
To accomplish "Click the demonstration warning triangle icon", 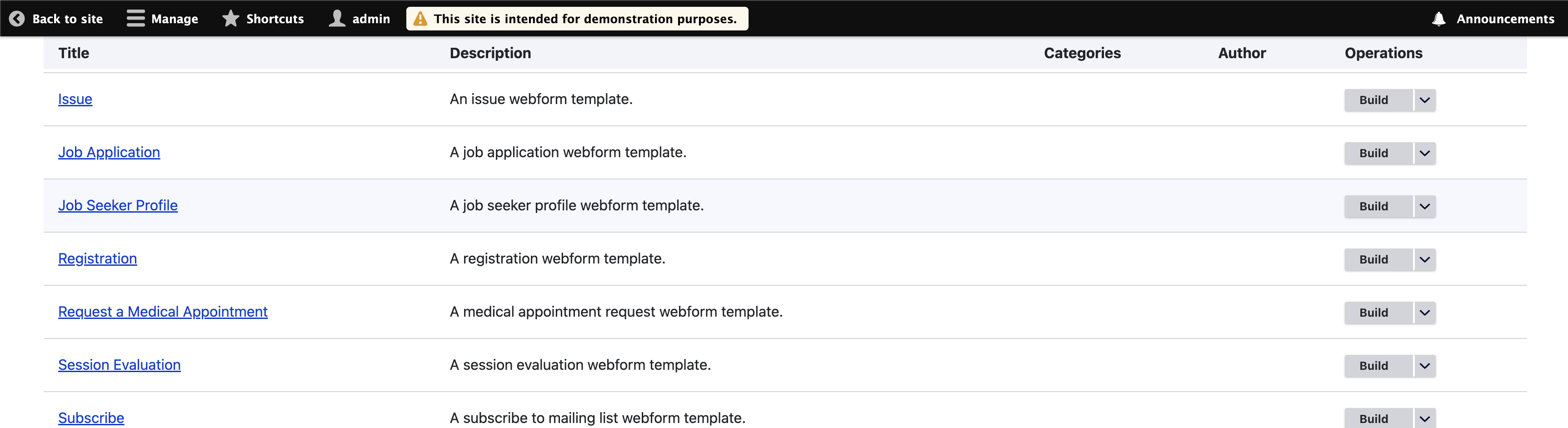I will pos(420,19).
